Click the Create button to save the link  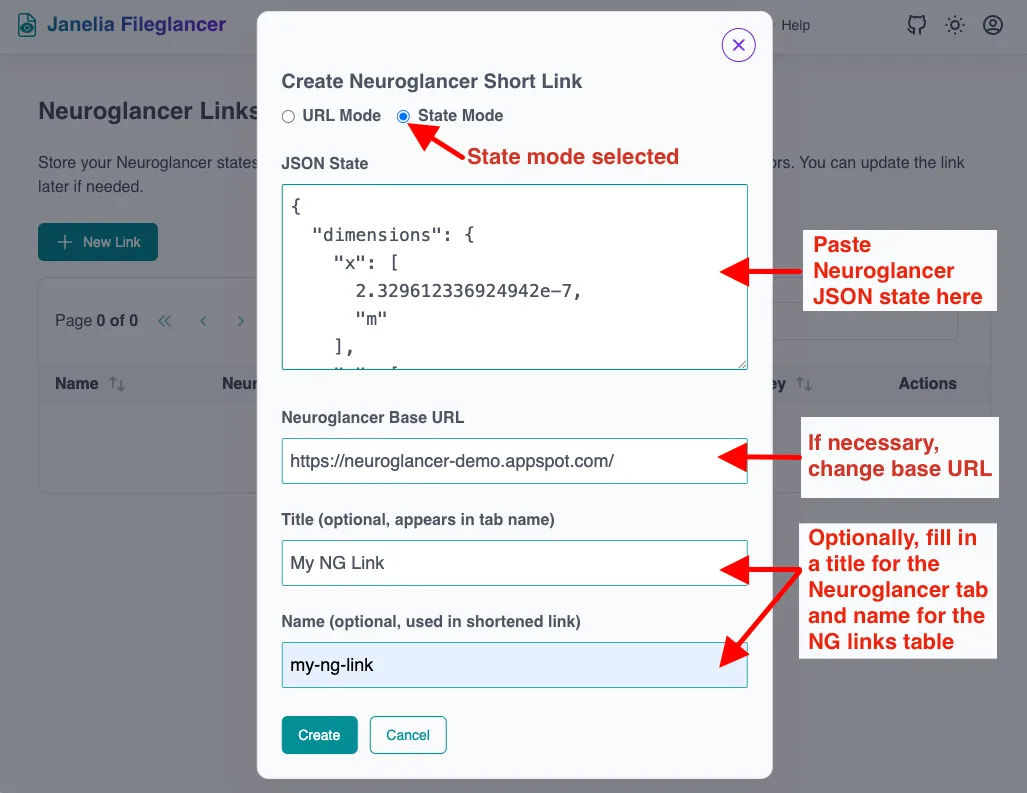(x=319, y=734)
